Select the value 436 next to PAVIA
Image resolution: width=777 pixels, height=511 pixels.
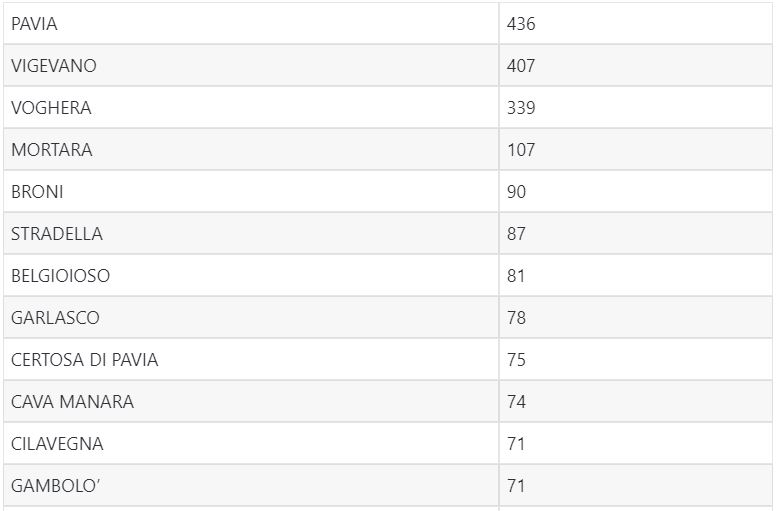tap(521, 24)
